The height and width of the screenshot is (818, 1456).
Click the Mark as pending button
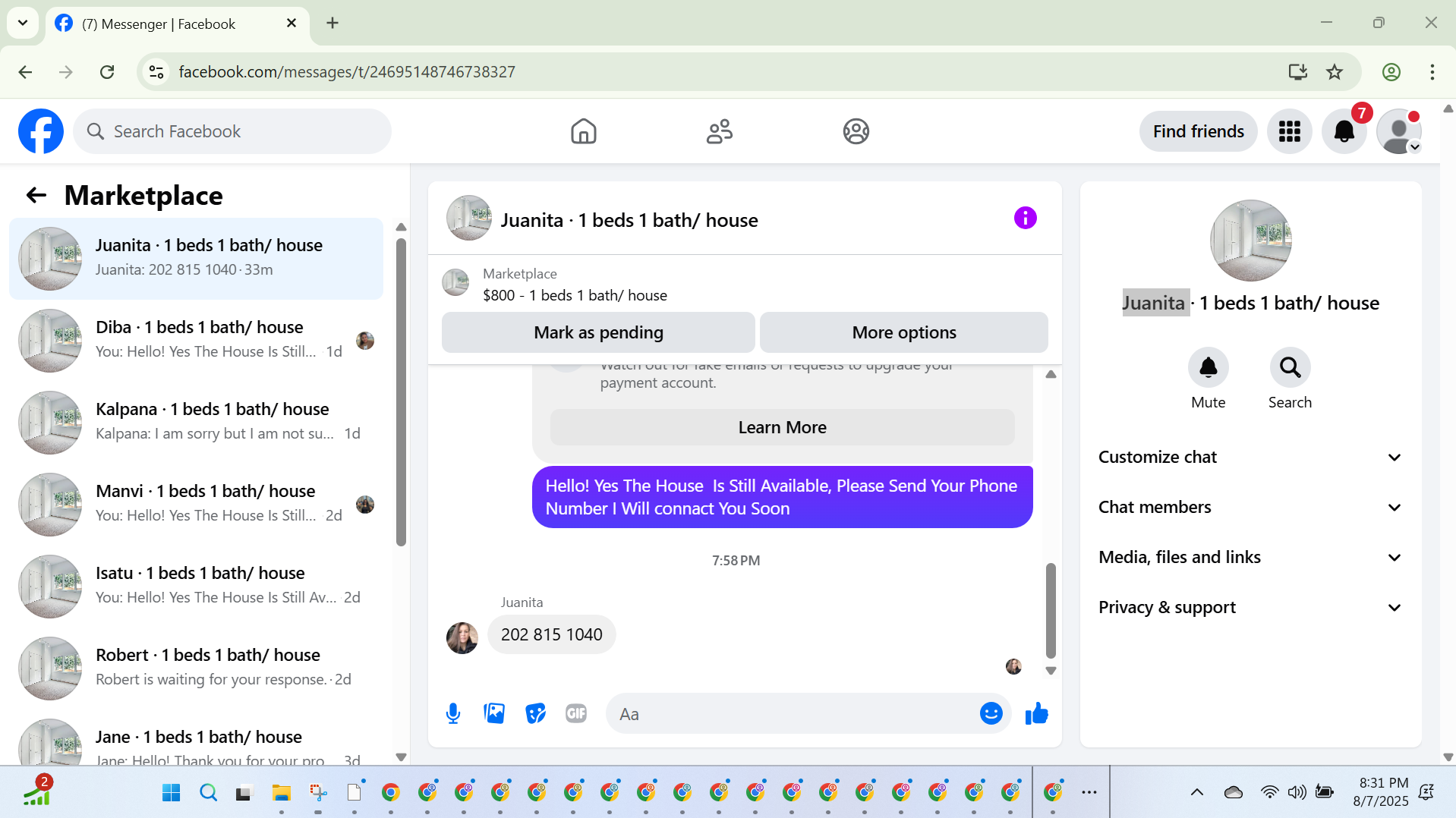coord(598,332)
